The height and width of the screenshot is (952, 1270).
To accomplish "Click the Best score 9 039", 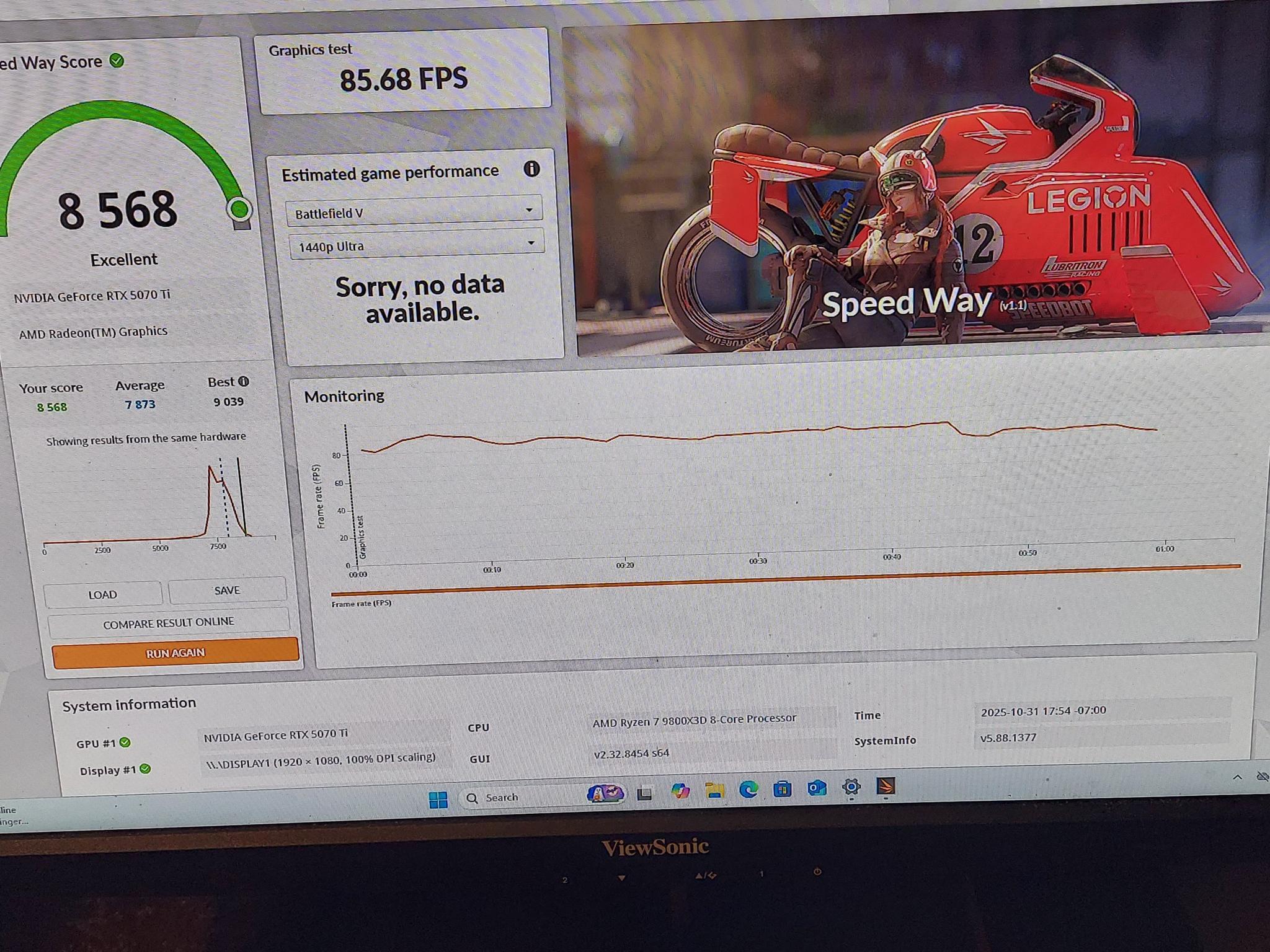I will (229, 402).
